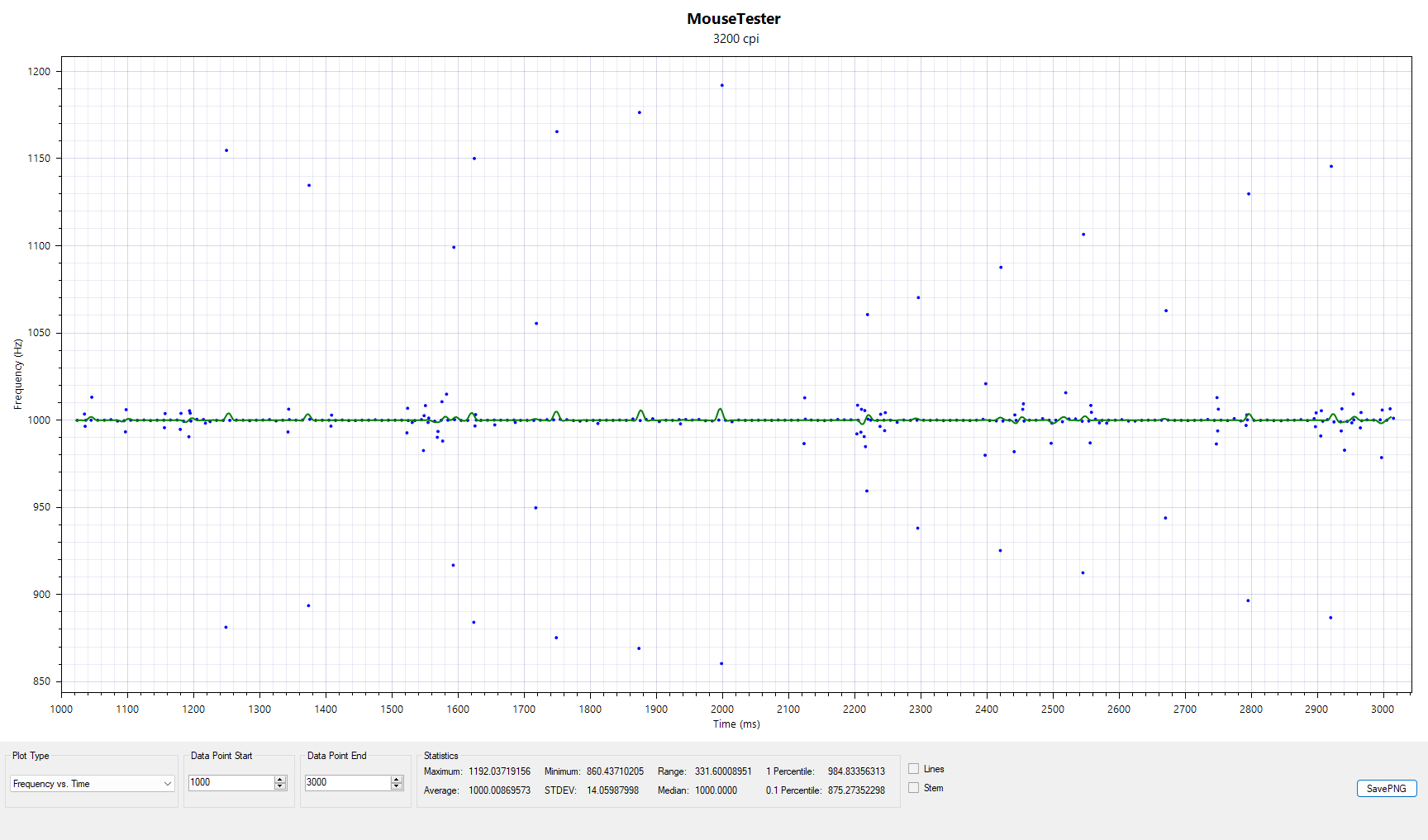
Task: Enable the Stem checkbox
Action: click(x=914, y=788)
